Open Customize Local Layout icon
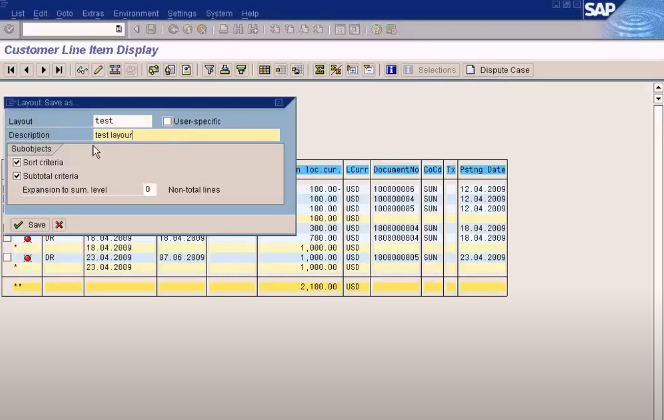 (x=391, y=29)
